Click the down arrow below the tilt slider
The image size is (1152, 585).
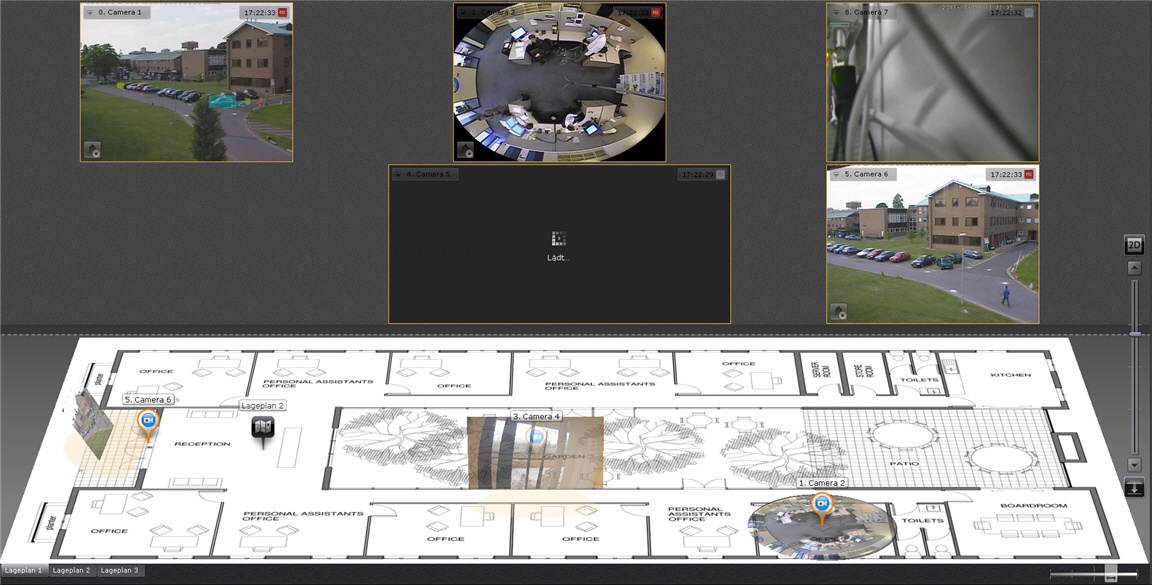[x=1134, y=464]
